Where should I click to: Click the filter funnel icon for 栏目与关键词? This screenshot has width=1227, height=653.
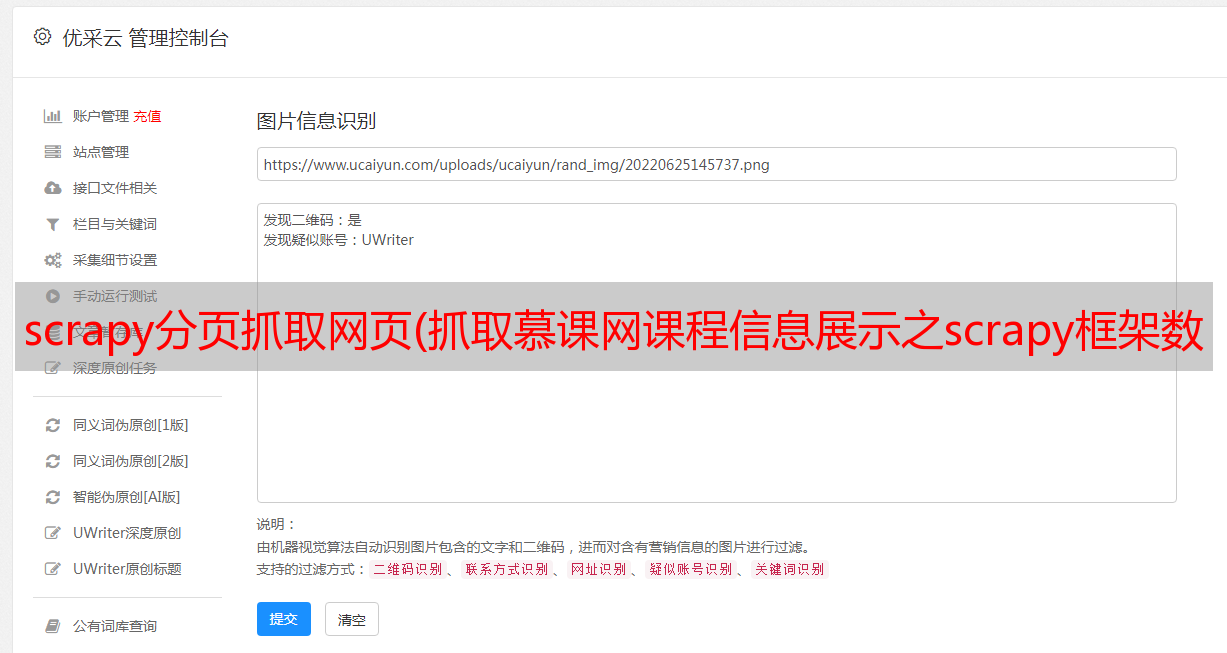tap(53, 224)
